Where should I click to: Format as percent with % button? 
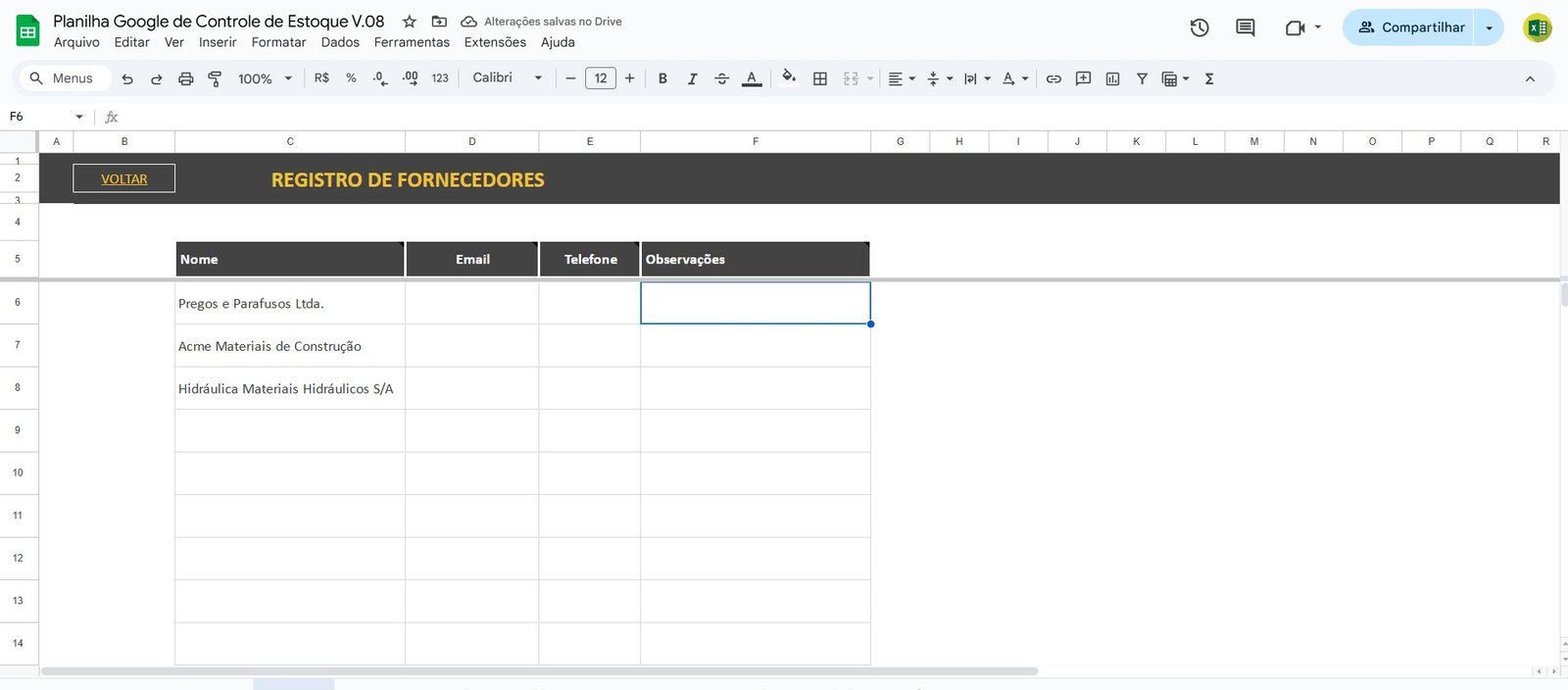pos(351,78)
